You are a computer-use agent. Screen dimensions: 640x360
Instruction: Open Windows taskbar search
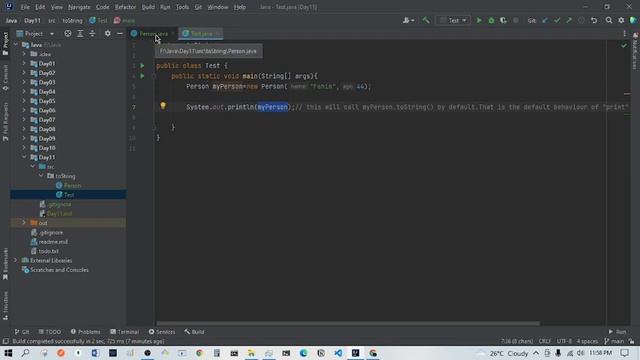pos(26,353)
